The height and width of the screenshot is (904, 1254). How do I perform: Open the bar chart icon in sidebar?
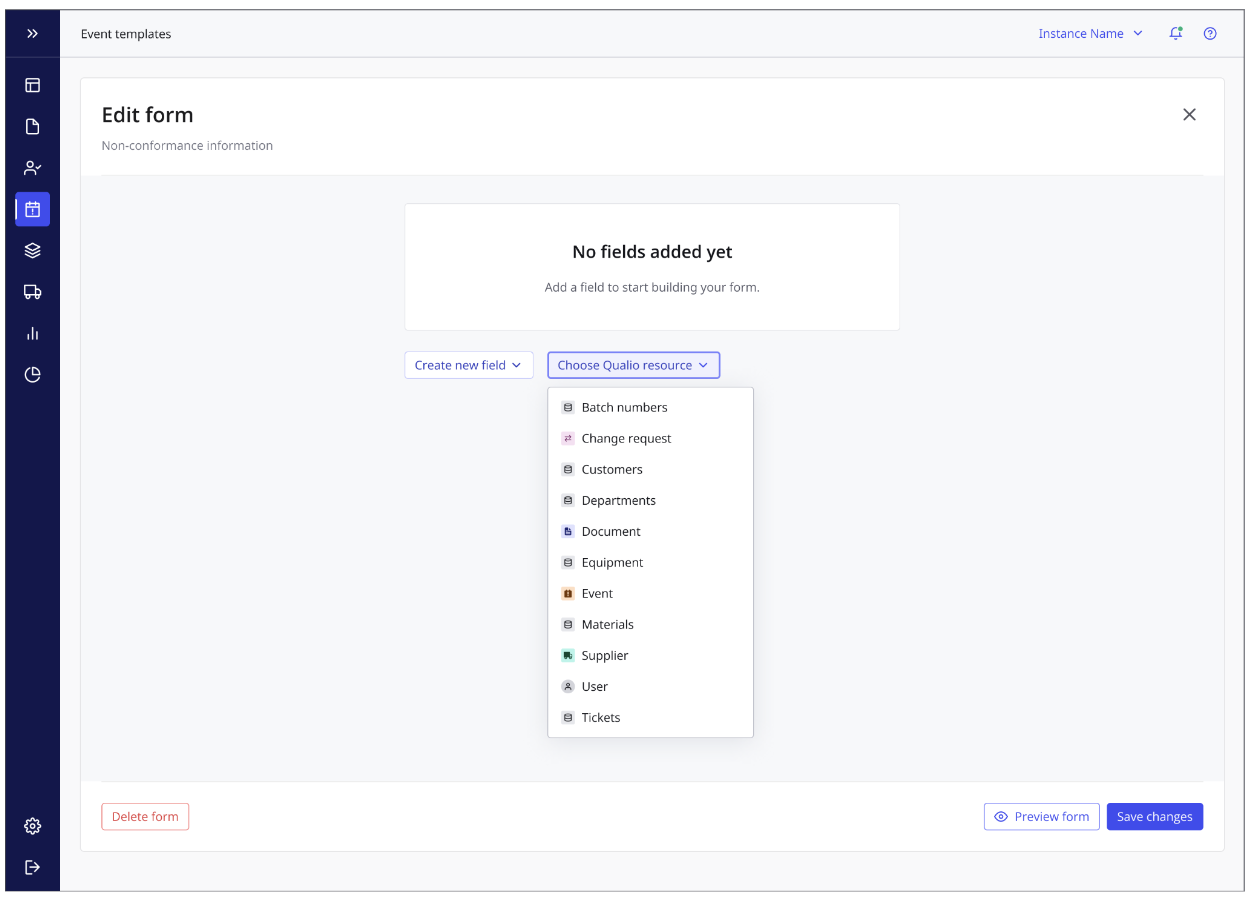pos(32,333)
